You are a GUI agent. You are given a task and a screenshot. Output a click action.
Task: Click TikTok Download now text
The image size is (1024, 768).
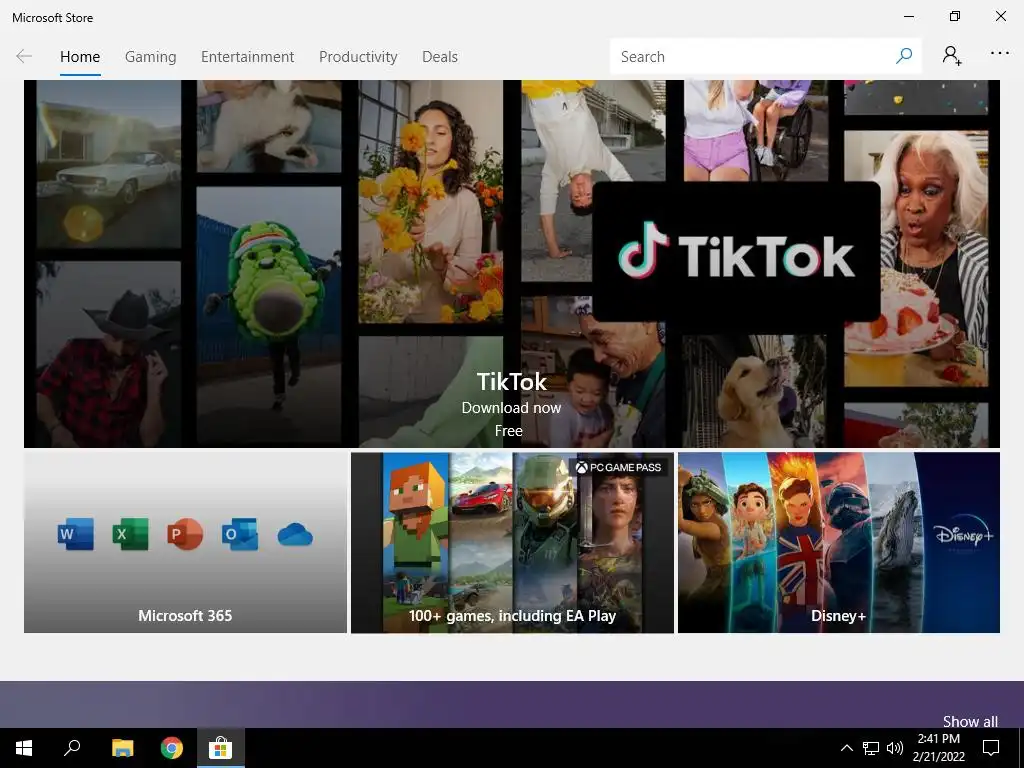[511, 408]
